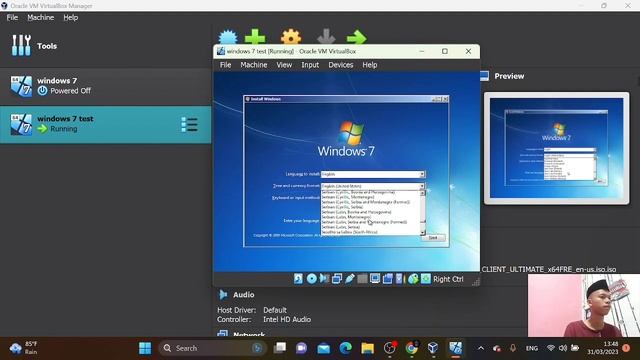Open Help menu of the running VM window
This screenshot has width=640, height=360.
pyautogui.click(x=370, y=65)
